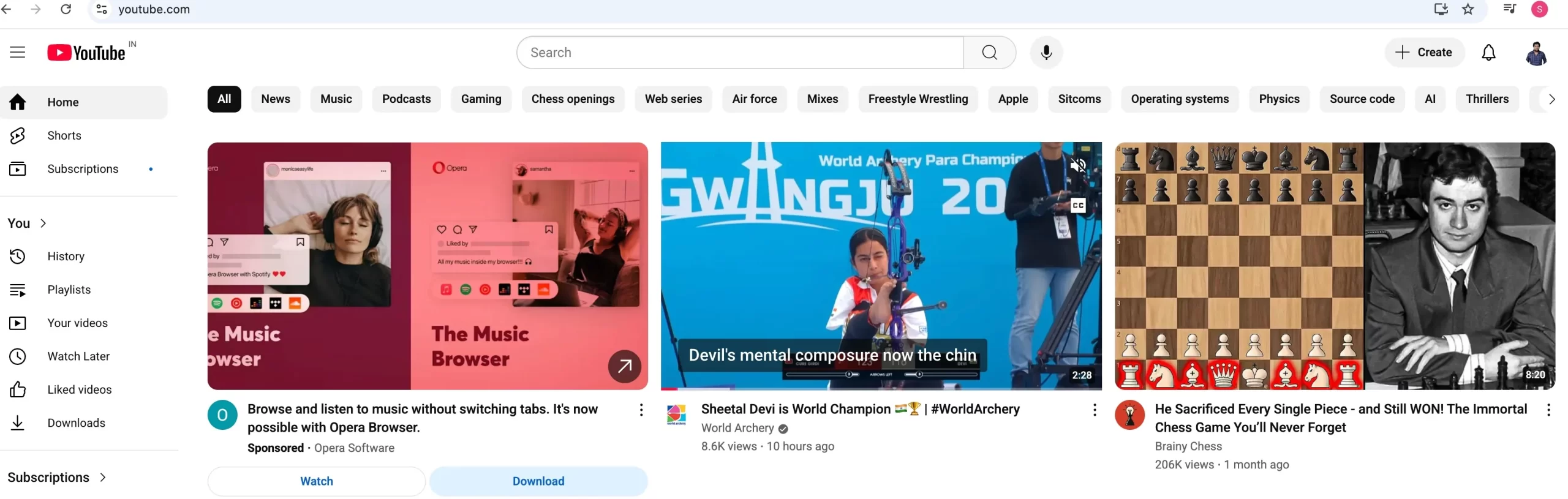
Task: Open the Shorts sidebar item
Action: click(x=64, y=135)
